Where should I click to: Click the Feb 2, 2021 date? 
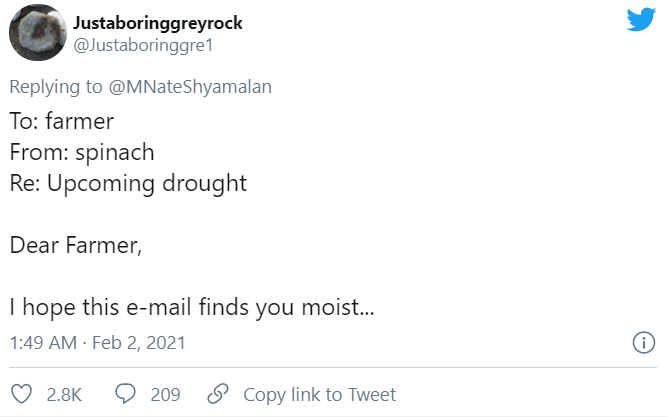[x=140, y=342]
